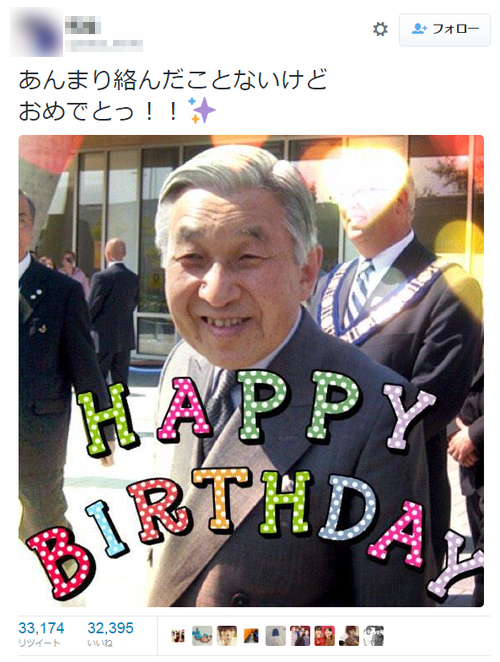Viewport: 500px width, 662px height.
Task: Open the orange and dark avatar
Action: click(251, 636)
